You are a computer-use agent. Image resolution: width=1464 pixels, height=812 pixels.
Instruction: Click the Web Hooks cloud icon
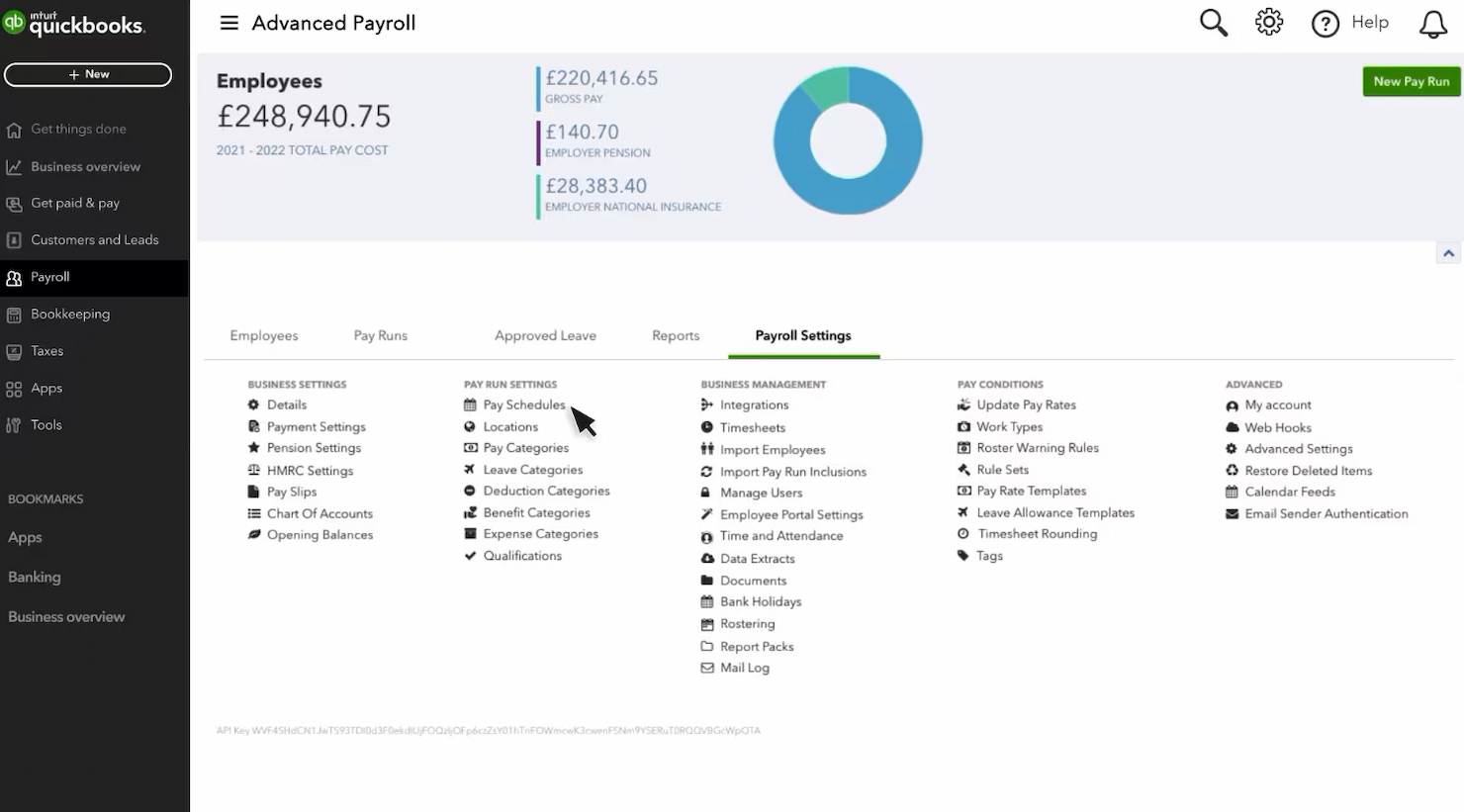[1232, 427]
